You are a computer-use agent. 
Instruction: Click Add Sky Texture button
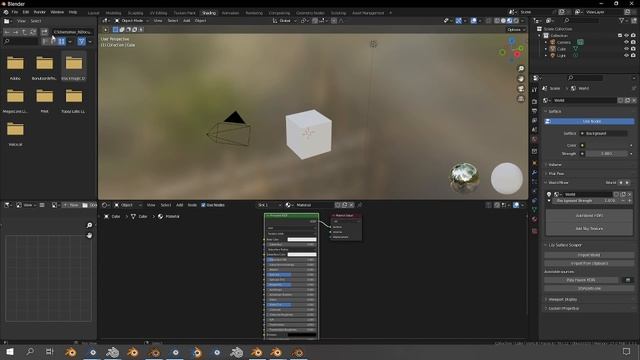[x=589, y=229]
